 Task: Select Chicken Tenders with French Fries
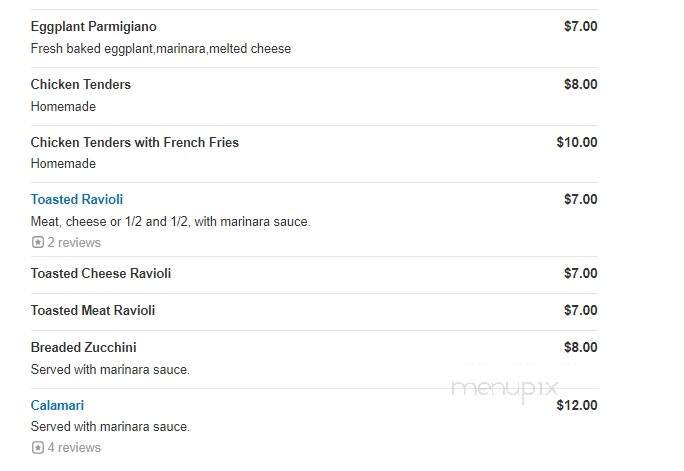click(x=135, y=143)
